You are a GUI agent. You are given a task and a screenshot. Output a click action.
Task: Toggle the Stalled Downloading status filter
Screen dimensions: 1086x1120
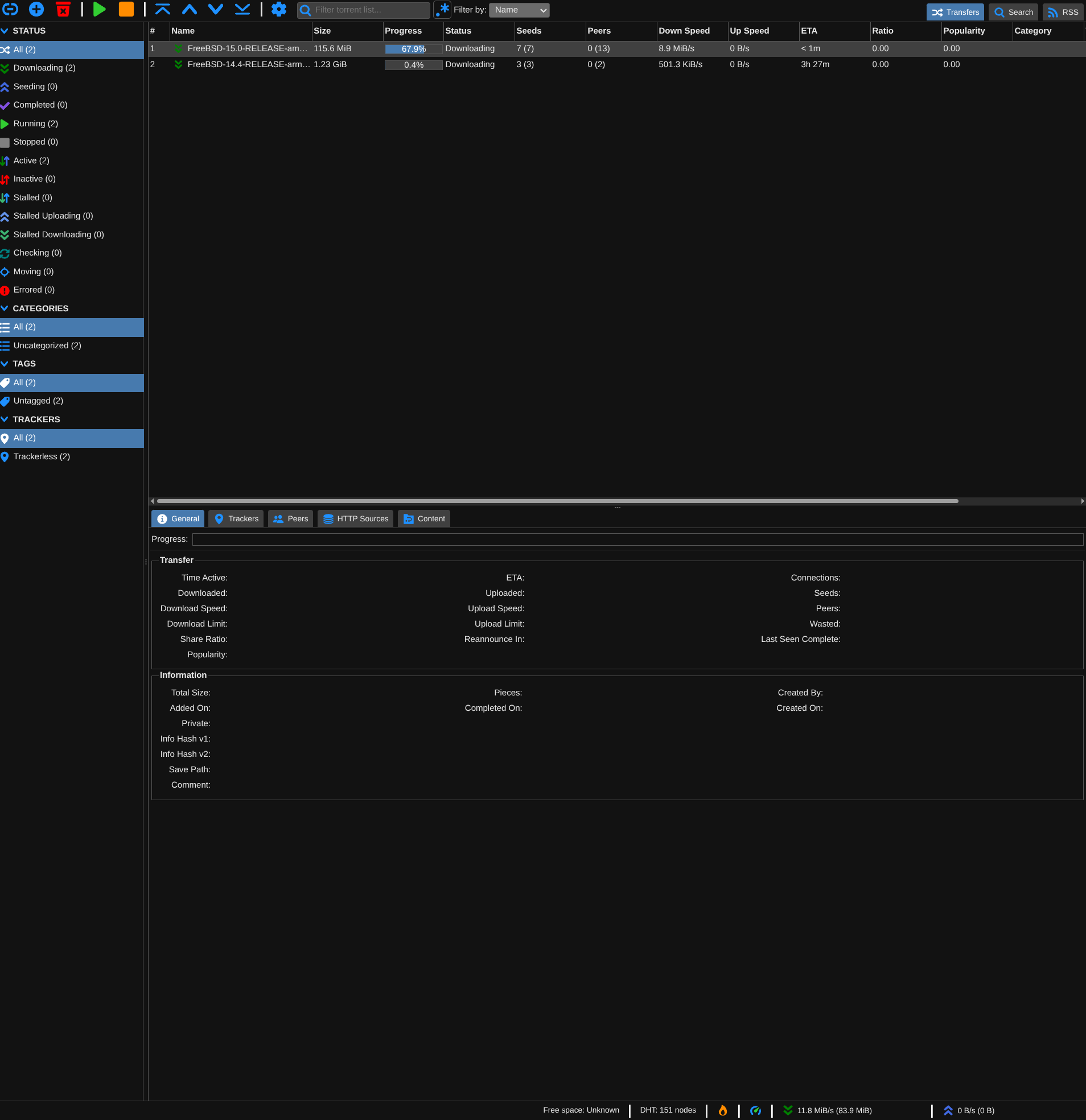point(58,234)
